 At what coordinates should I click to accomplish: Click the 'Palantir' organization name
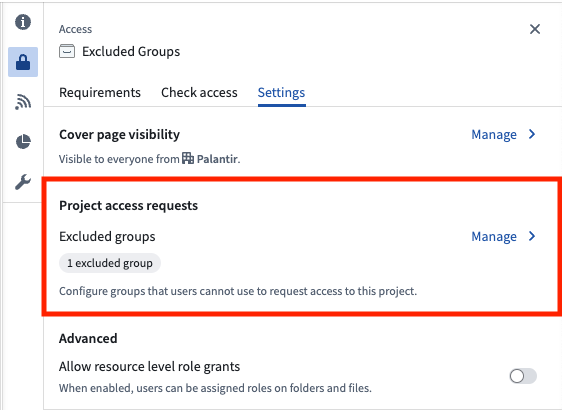tap(218, 159)
